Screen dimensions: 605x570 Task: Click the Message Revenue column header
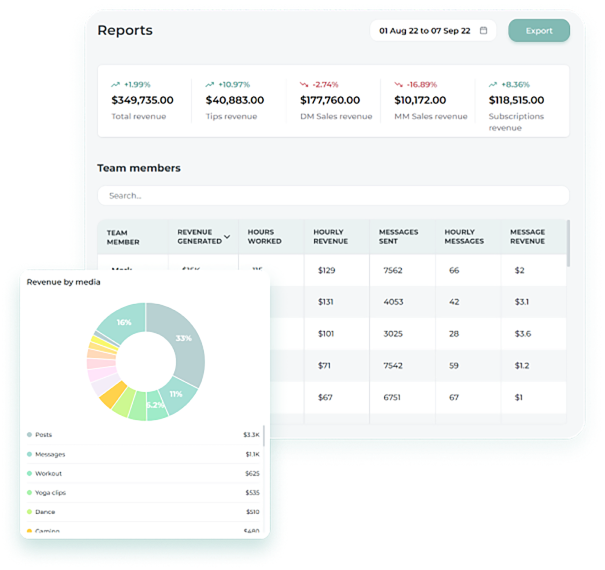(527, 237)
